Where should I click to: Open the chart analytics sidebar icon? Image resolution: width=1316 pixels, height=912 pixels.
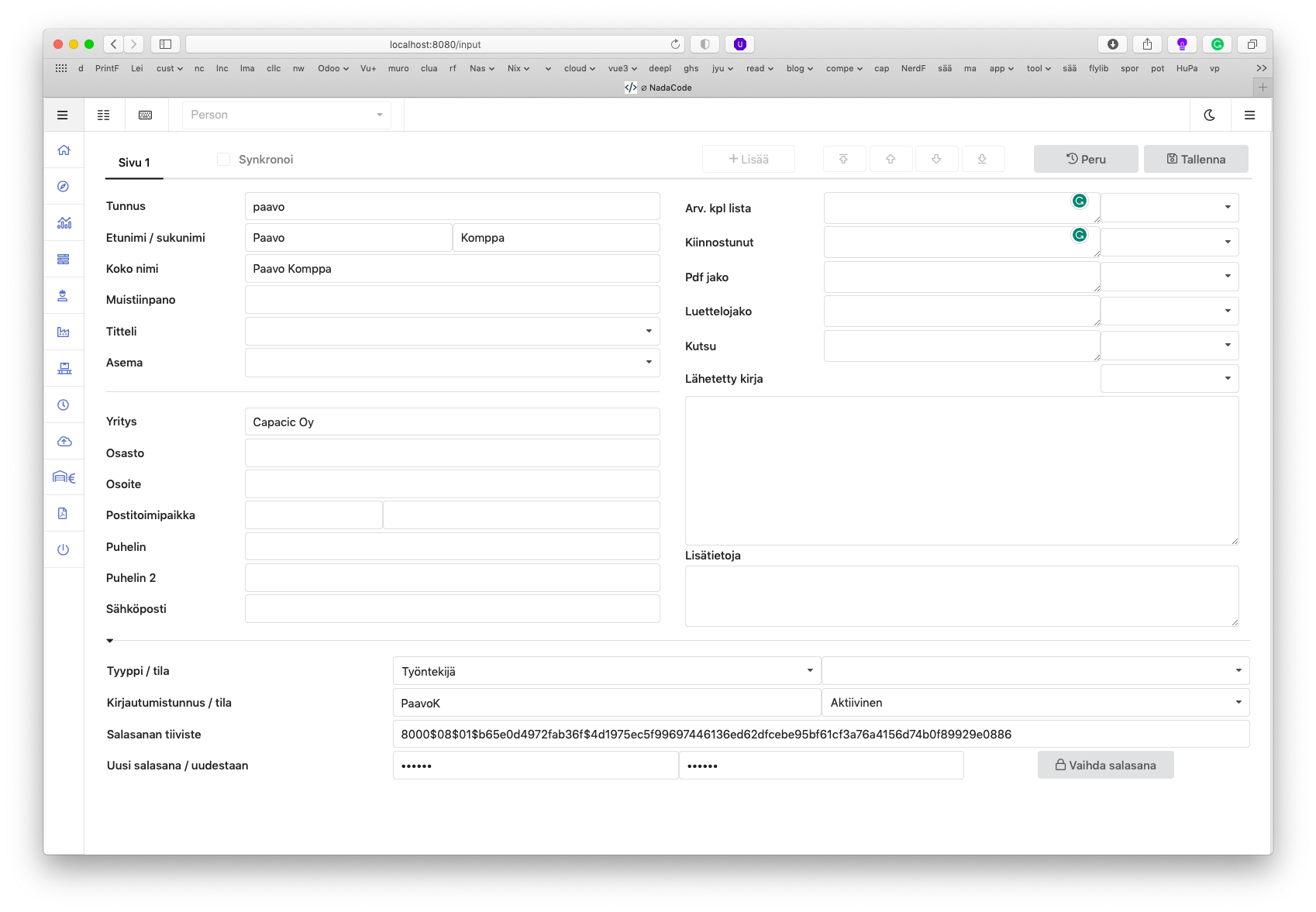(x=64, y=223)
